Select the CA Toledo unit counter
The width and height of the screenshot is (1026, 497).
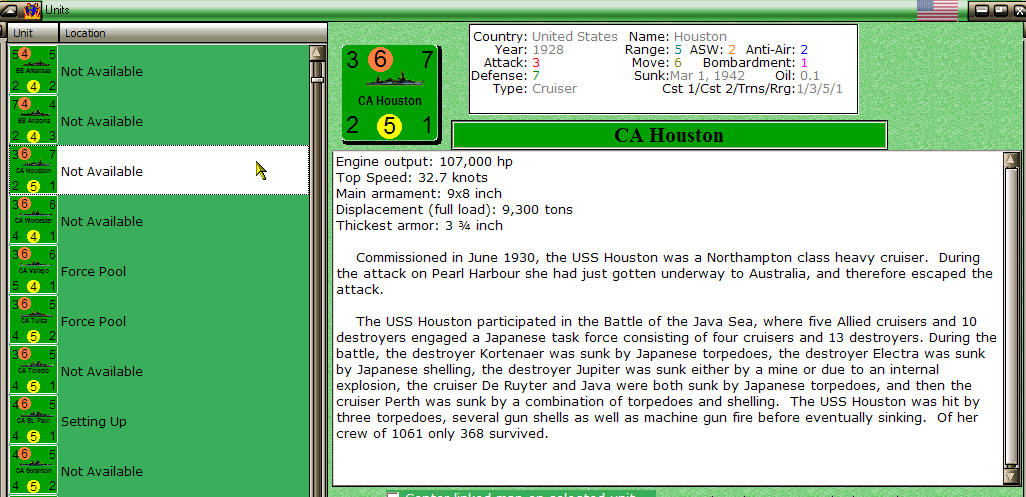coord(34,371)
